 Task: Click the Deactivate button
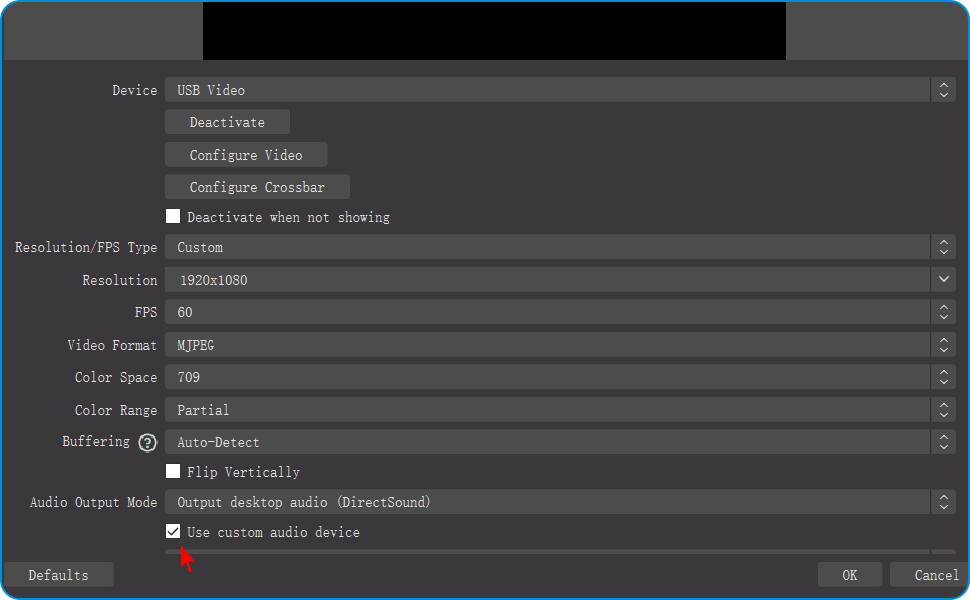pos(227,122)
